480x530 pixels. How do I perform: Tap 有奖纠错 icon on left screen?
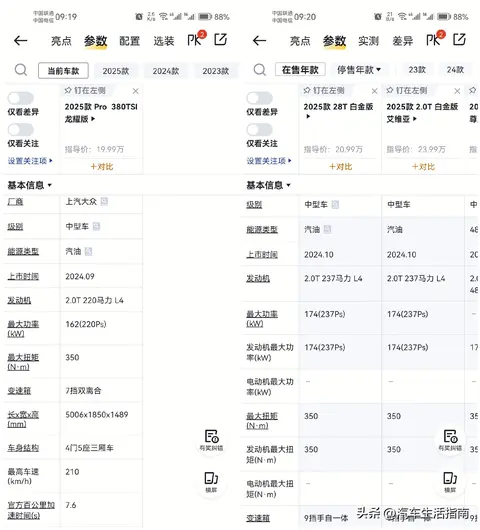click(212, 440)
